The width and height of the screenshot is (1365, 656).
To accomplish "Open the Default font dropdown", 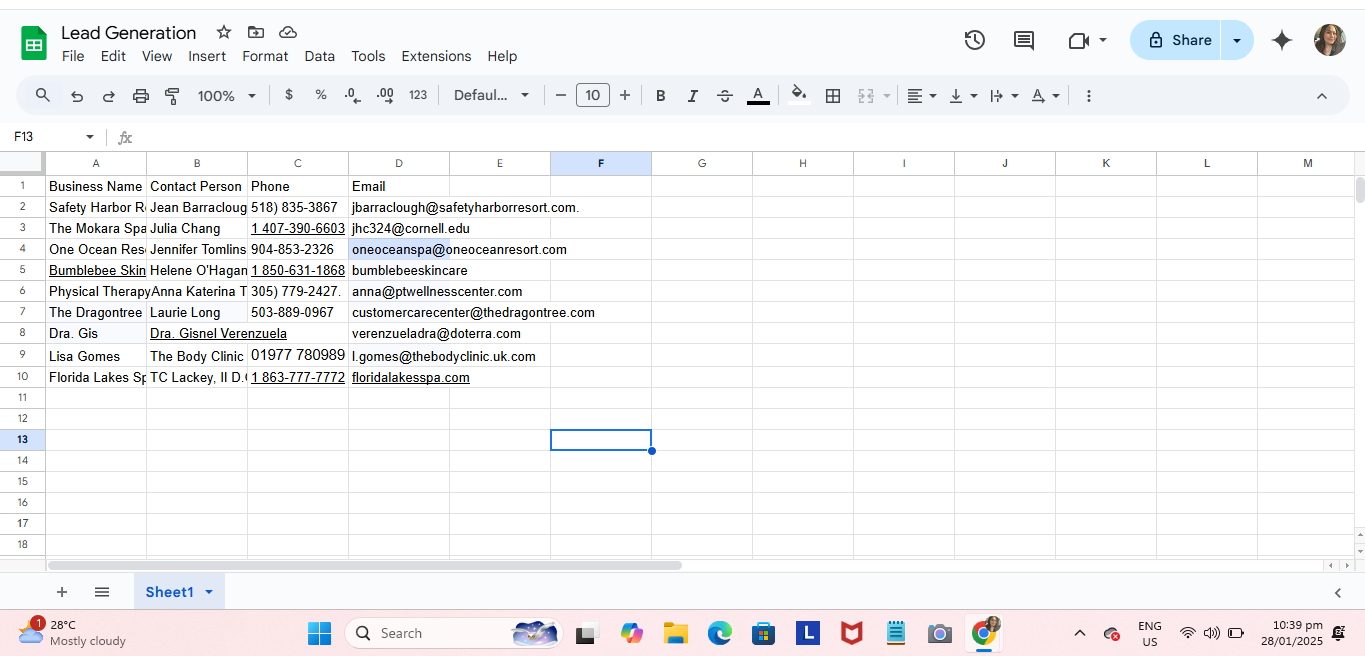I will click(x=491, y=95).
